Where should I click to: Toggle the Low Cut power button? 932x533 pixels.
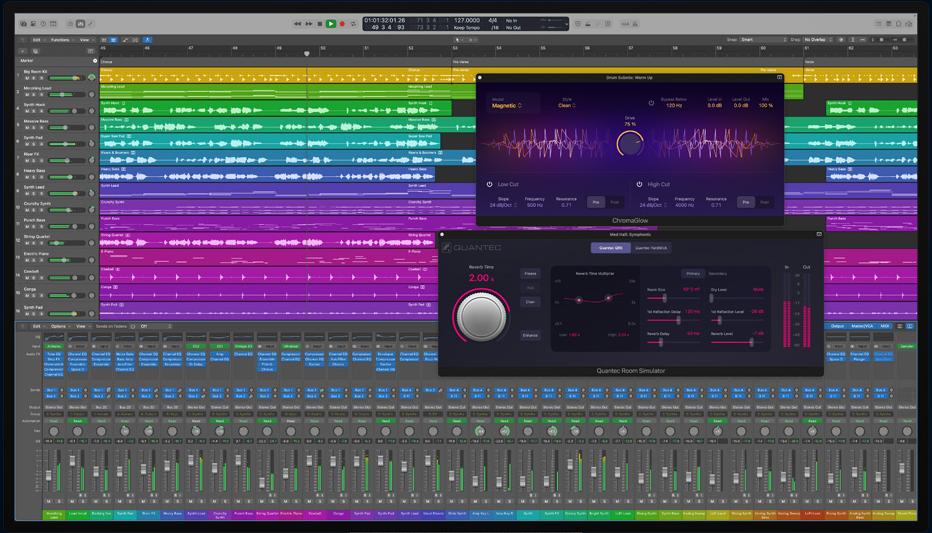(x=490, y=184)
